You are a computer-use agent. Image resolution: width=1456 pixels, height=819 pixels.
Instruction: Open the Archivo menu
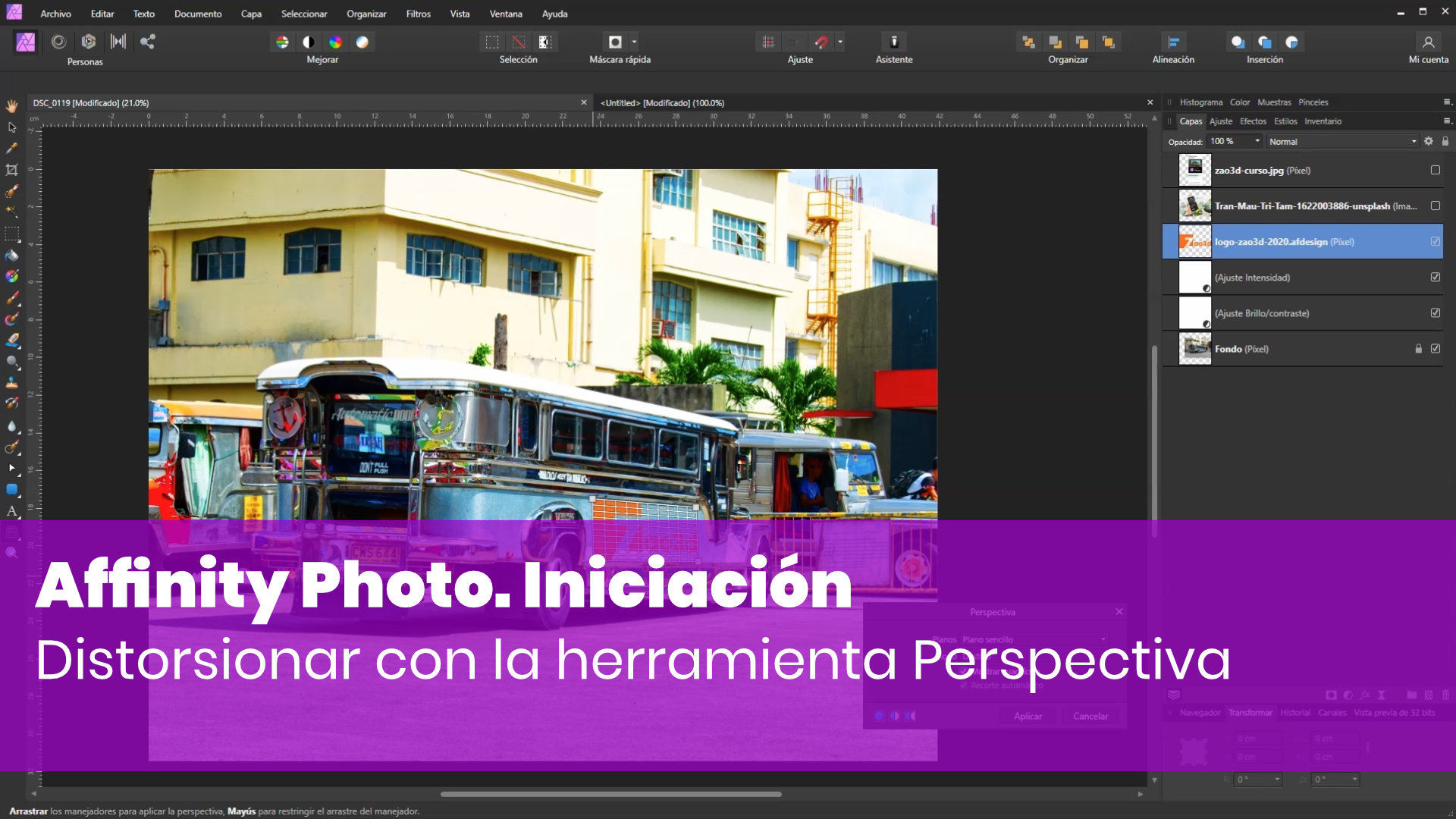(55, 14)
